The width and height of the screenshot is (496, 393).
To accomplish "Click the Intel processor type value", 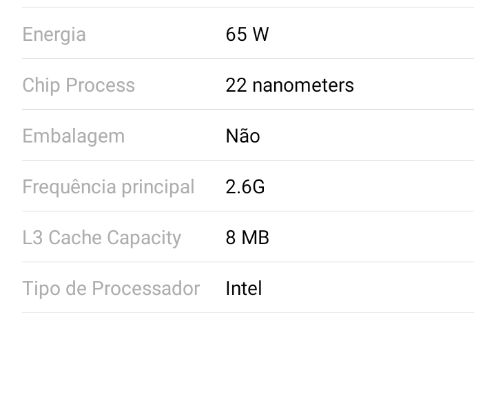I will coord(244,288).
